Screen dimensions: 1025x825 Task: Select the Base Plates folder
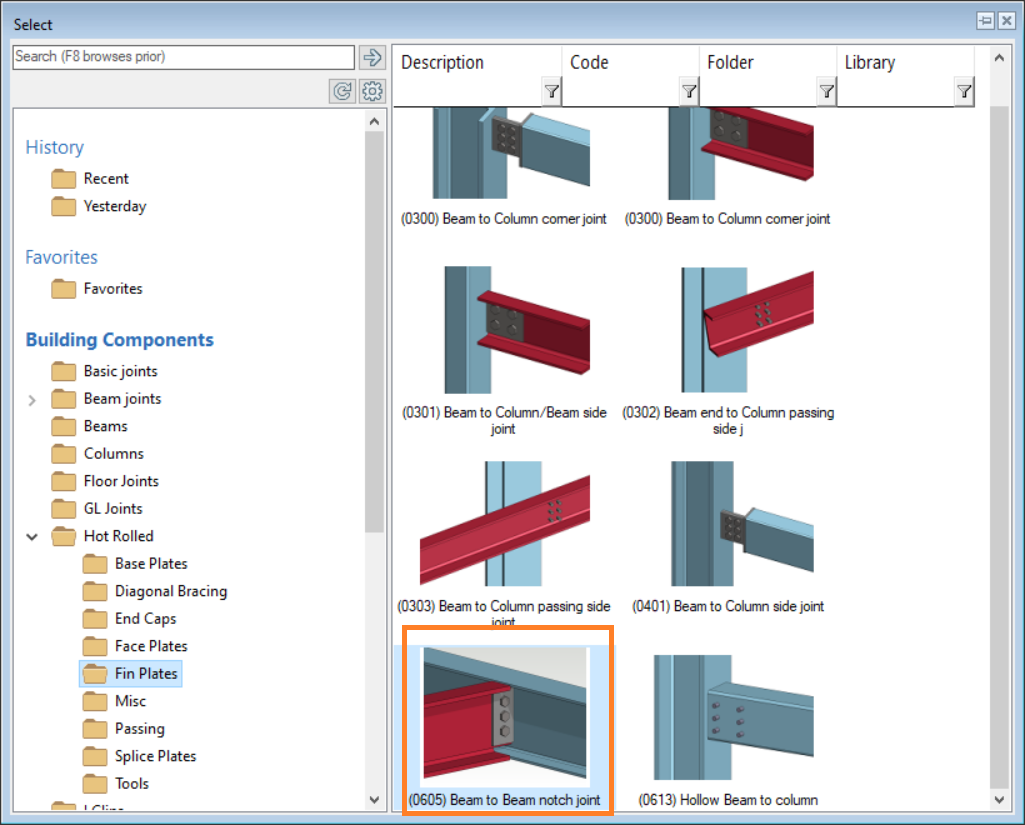pyautogui.click(x=150, y=564)
